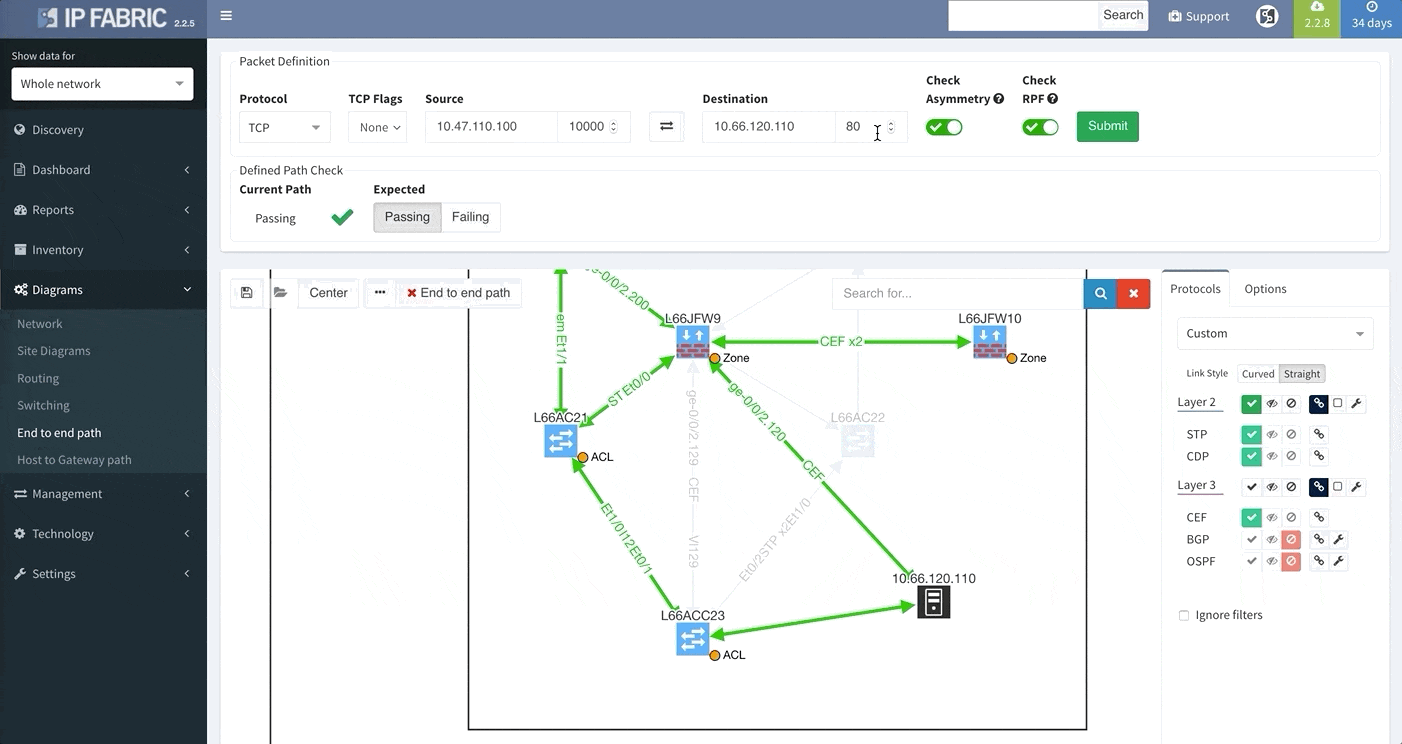1402x744 pixels.
Task: Click the Zone marker next to L66JFW9
Action: [x=716, y=358]
